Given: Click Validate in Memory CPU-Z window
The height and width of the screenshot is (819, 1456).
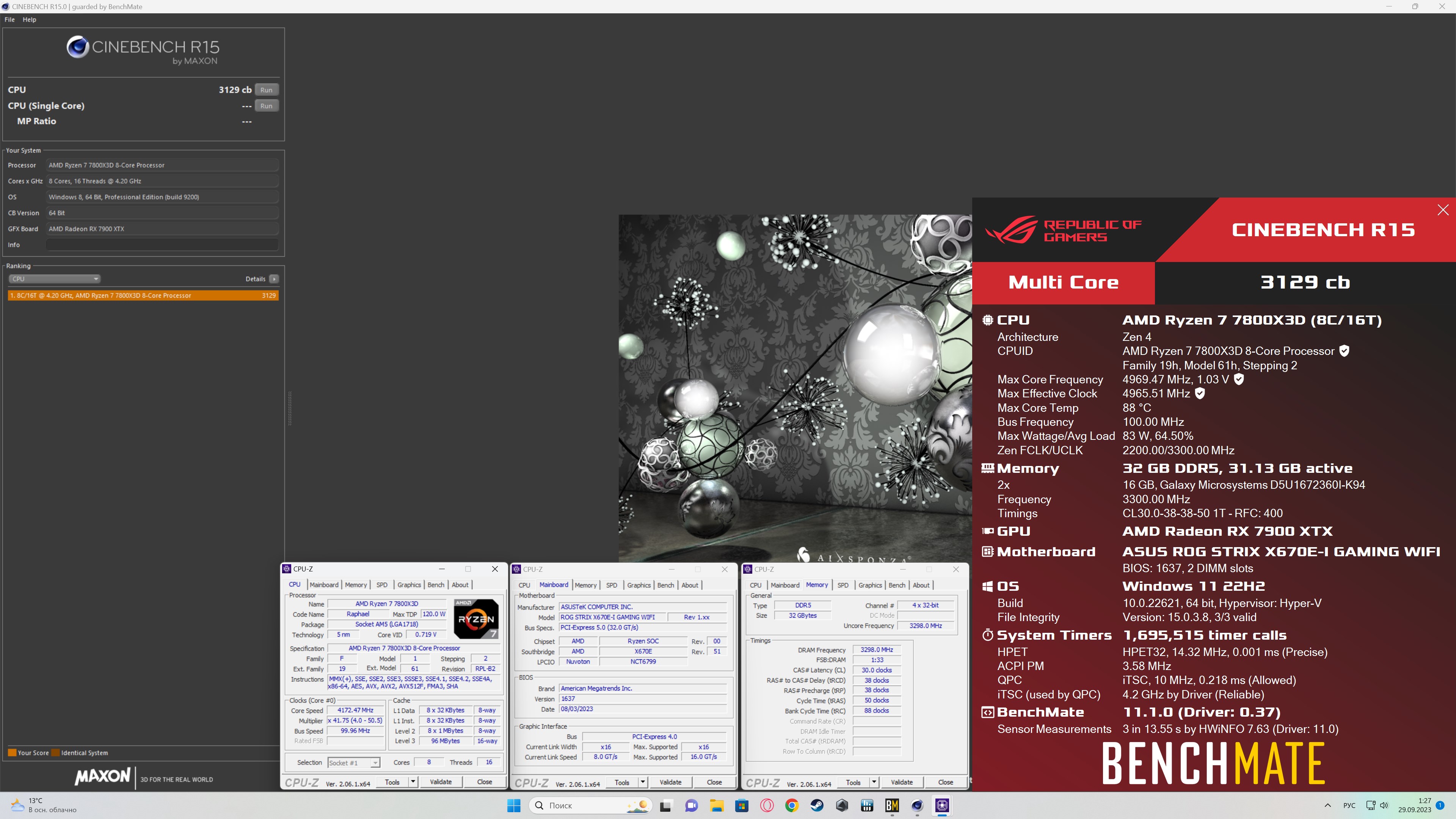Looking at the screenshot, I should coord(902,782).
